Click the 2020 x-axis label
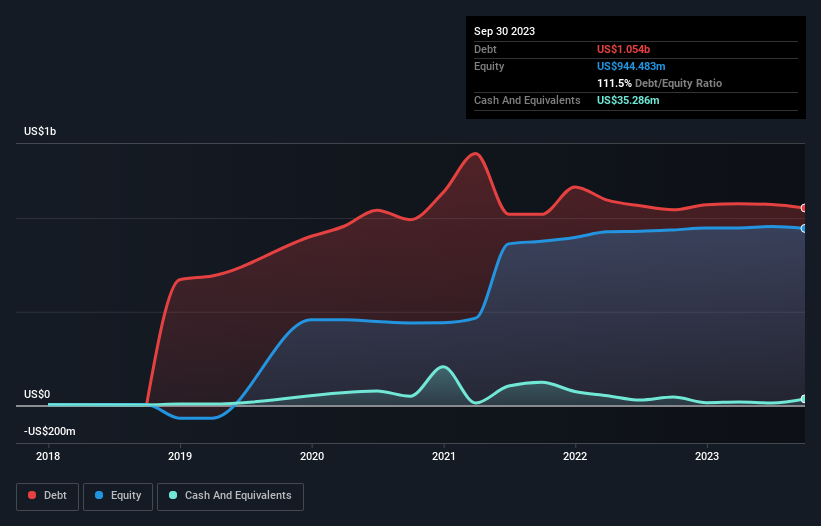821x526 pixels. point(312,456)
